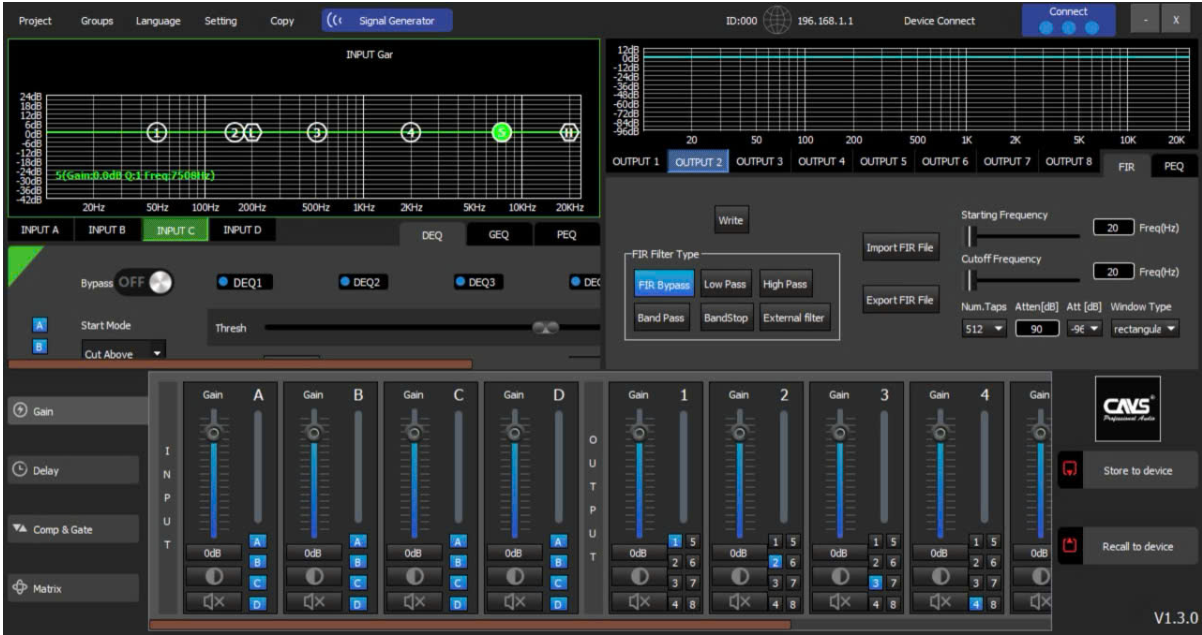Image resolution: width=1202 pixels, height=635 pixels.
Task: Invert phase on output channel 3
Action: click(x=839, y=577)
